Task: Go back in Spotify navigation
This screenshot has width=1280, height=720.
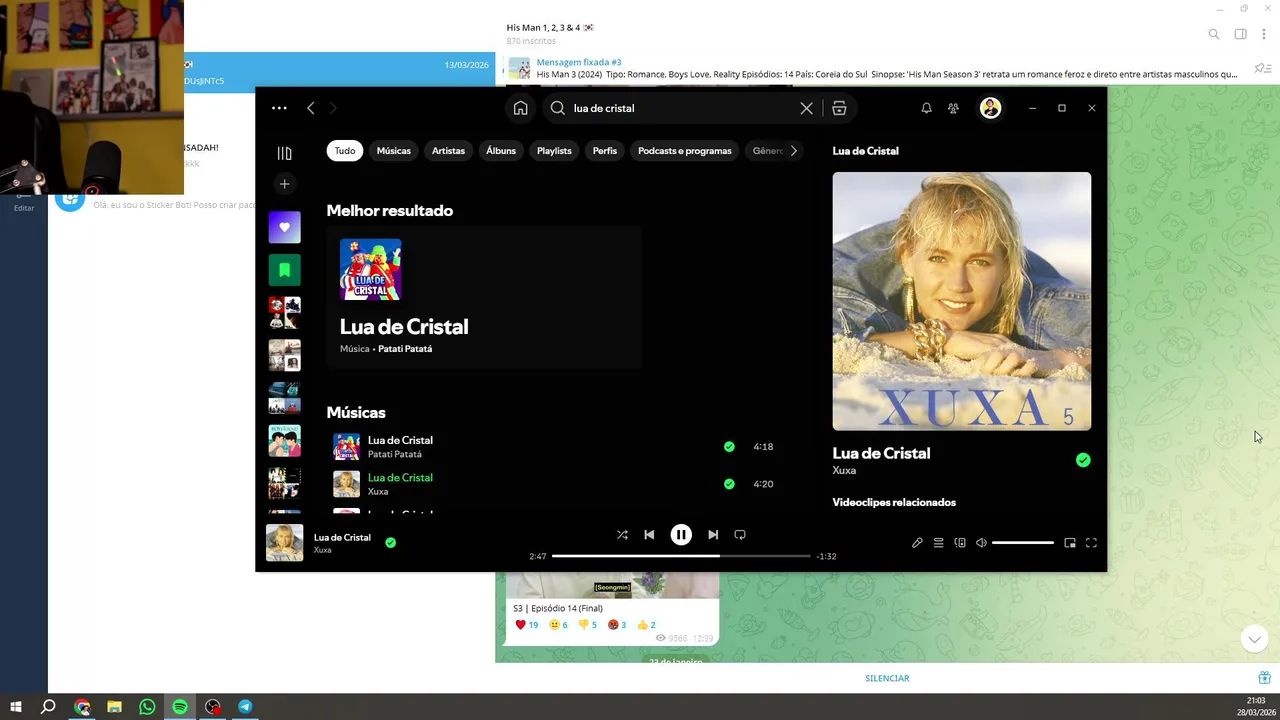Action: tap(311, 108)
